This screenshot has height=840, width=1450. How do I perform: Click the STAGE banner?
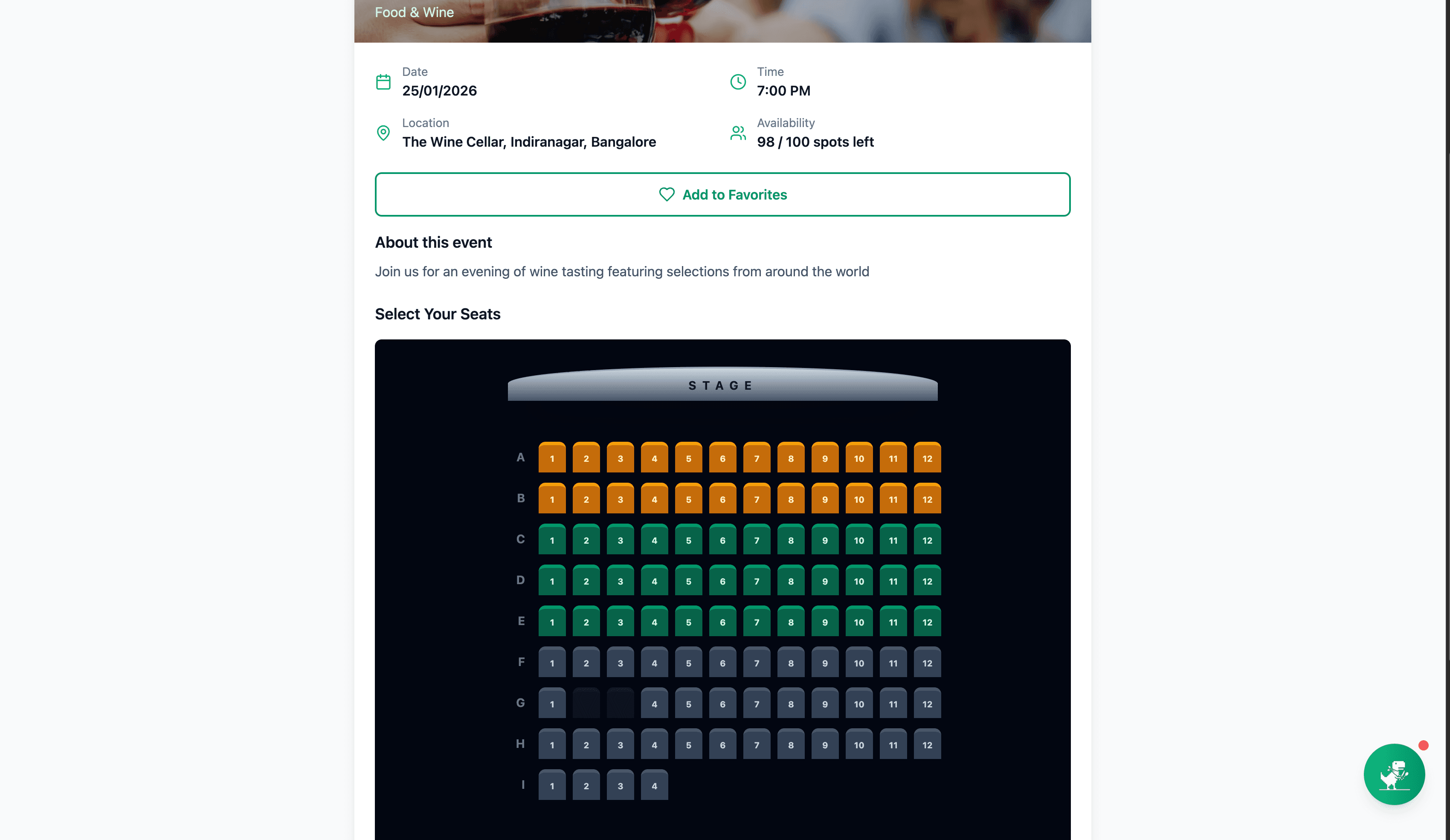point(722,385)
